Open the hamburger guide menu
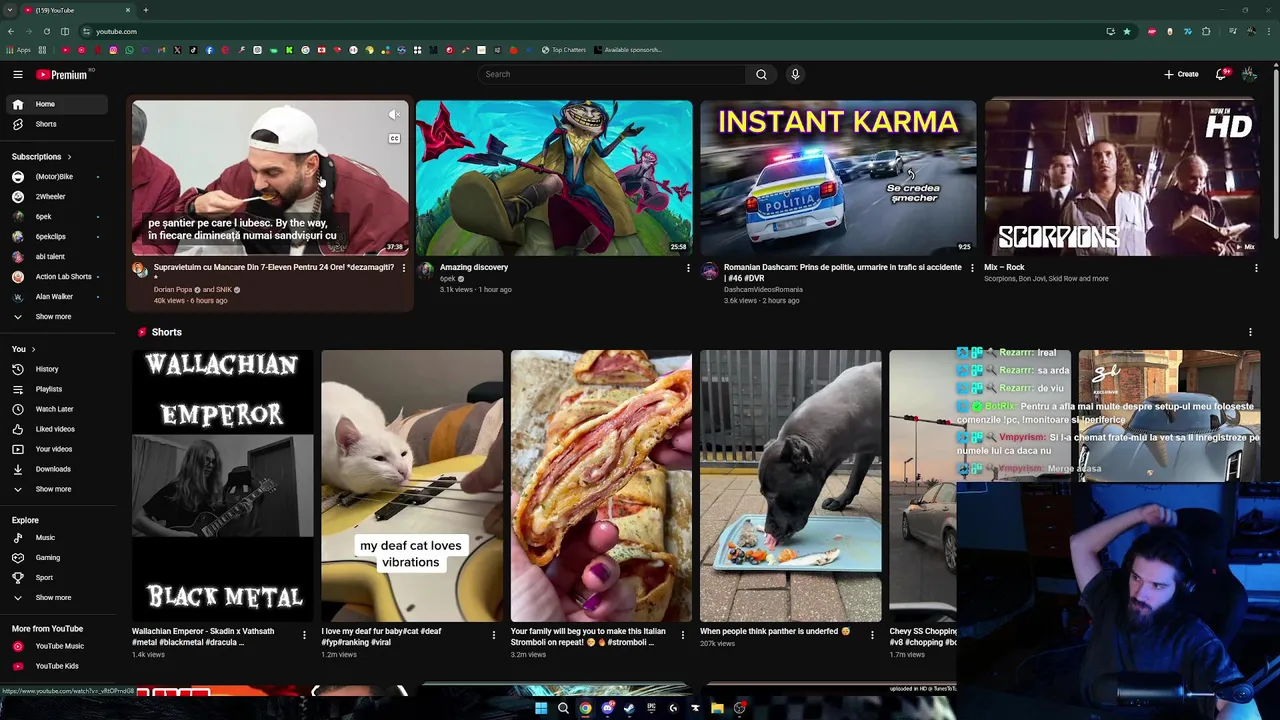1280x720 pixels. 17,74
